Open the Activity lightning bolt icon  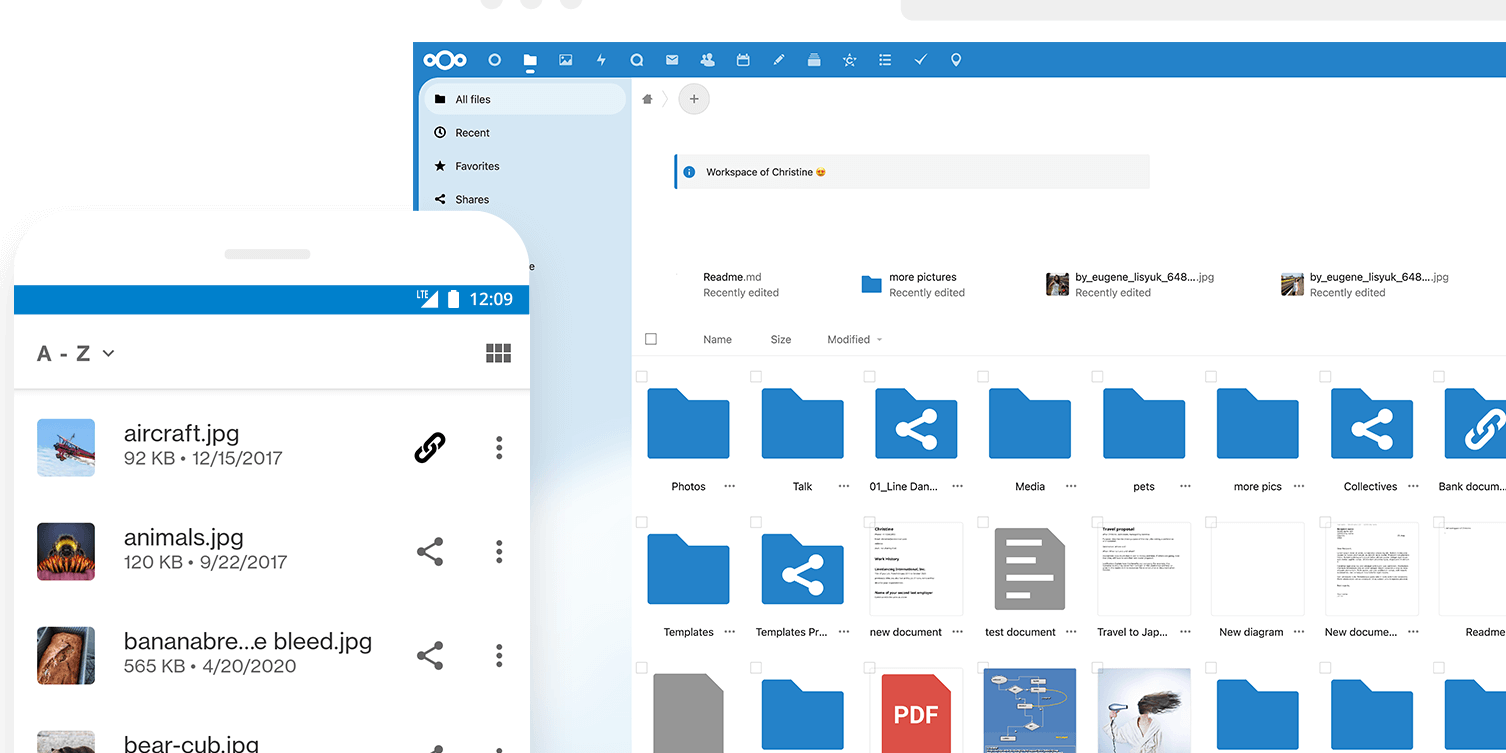click(x=601, y=59)
